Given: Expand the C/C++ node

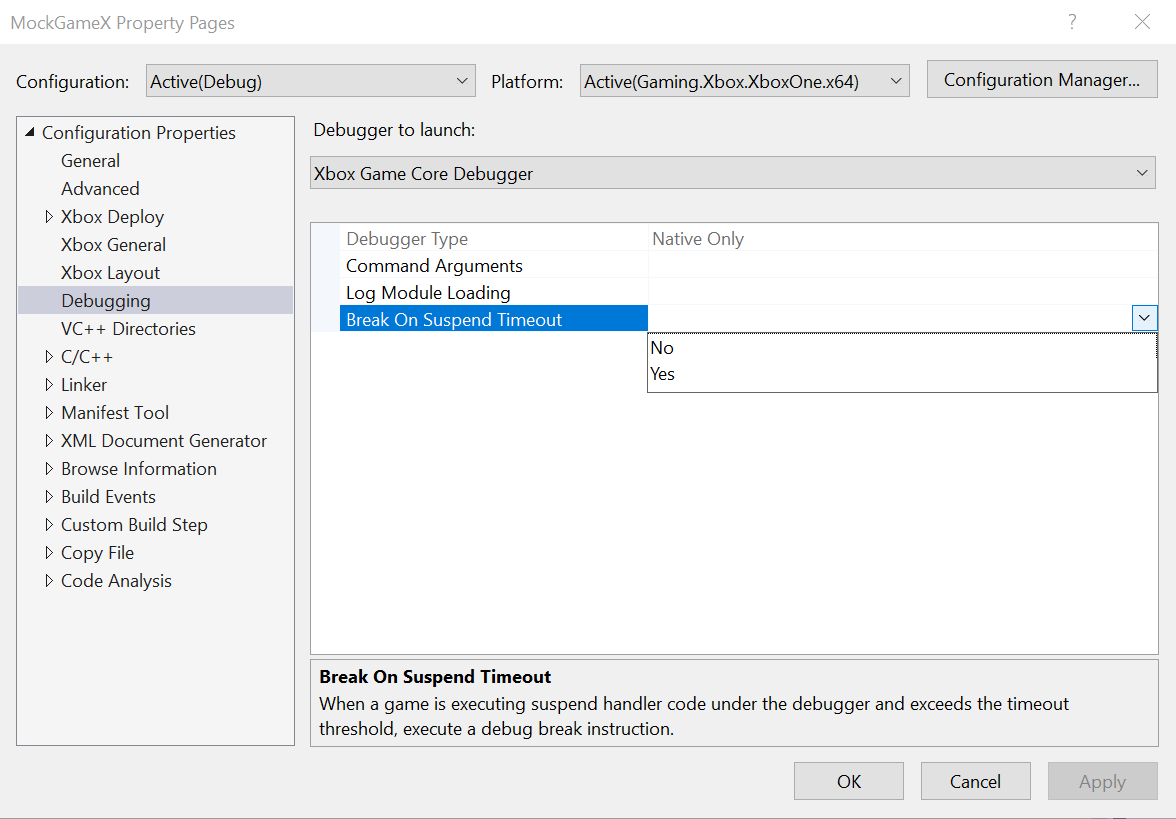Looking at the screenshot, I should click(49, 356).
